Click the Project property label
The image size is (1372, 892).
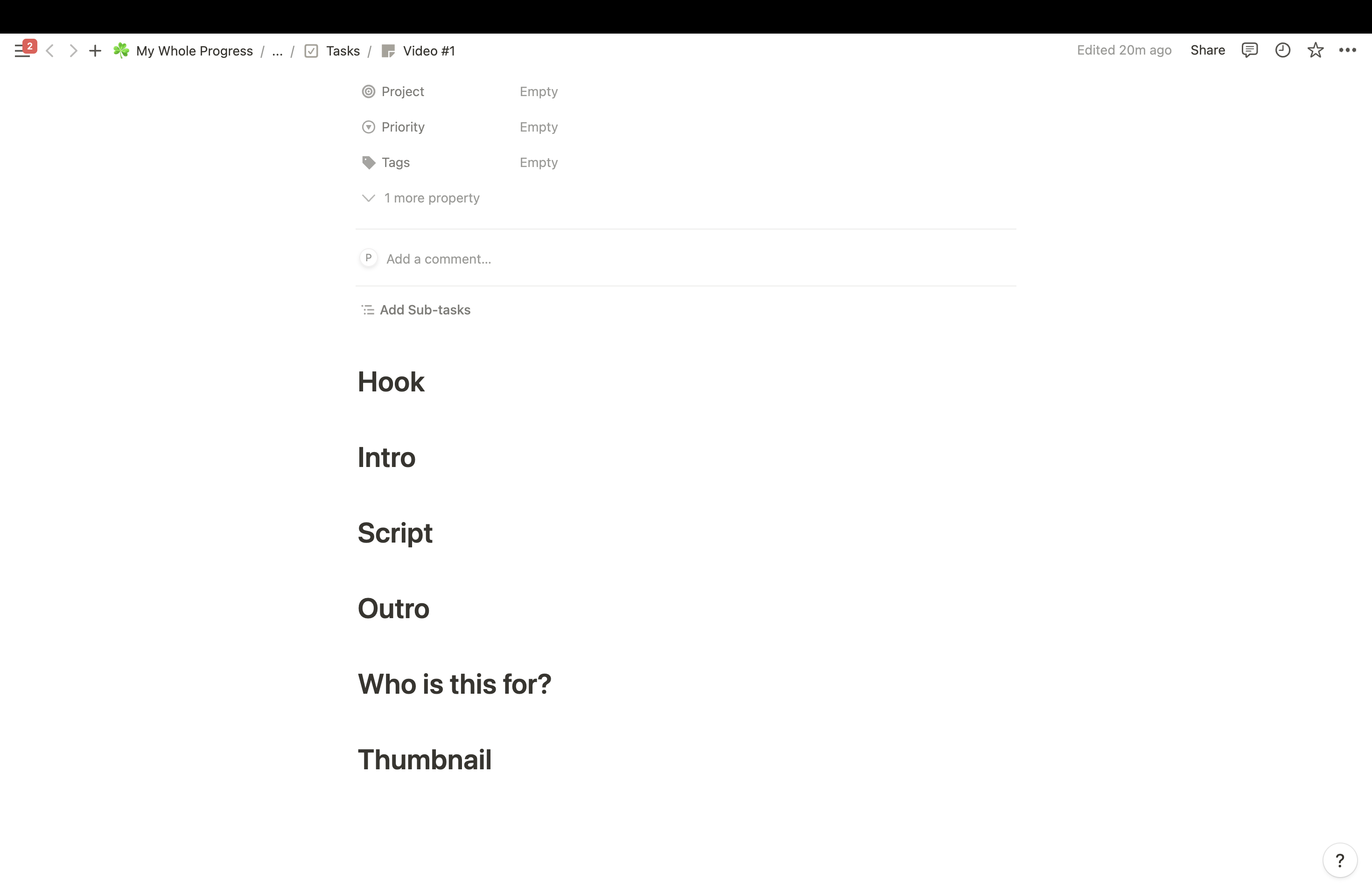pyautogui.click(x=402, y=91)
